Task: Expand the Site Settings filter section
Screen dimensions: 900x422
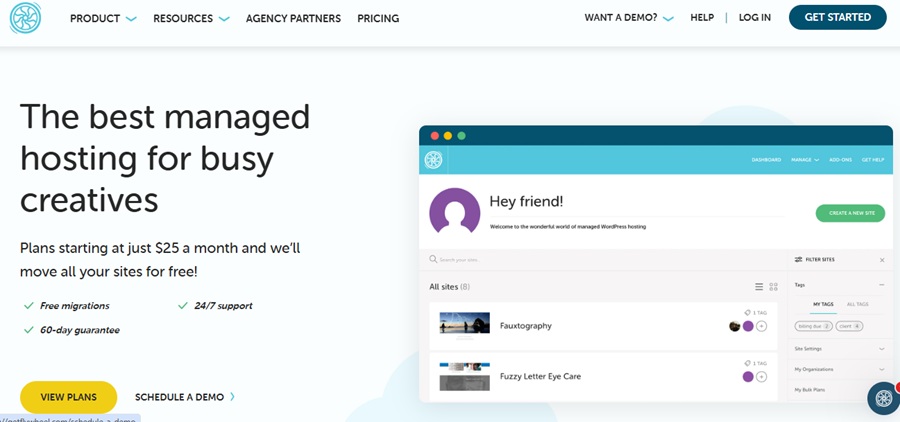Action: (x=838, y=348)
